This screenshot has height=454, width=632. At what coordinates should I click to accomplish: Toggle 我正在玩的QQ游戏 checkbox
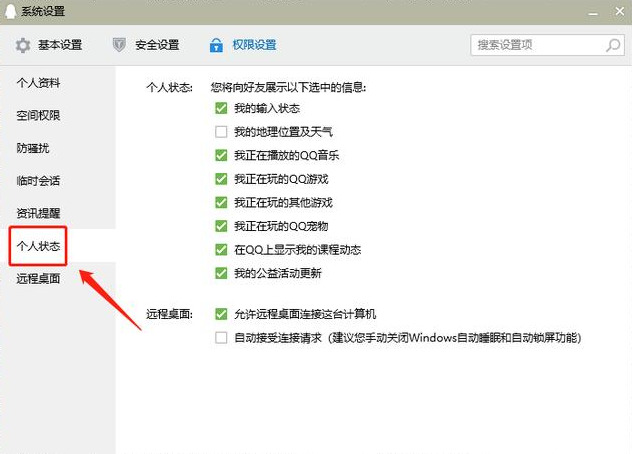click(x=221, y=179)
